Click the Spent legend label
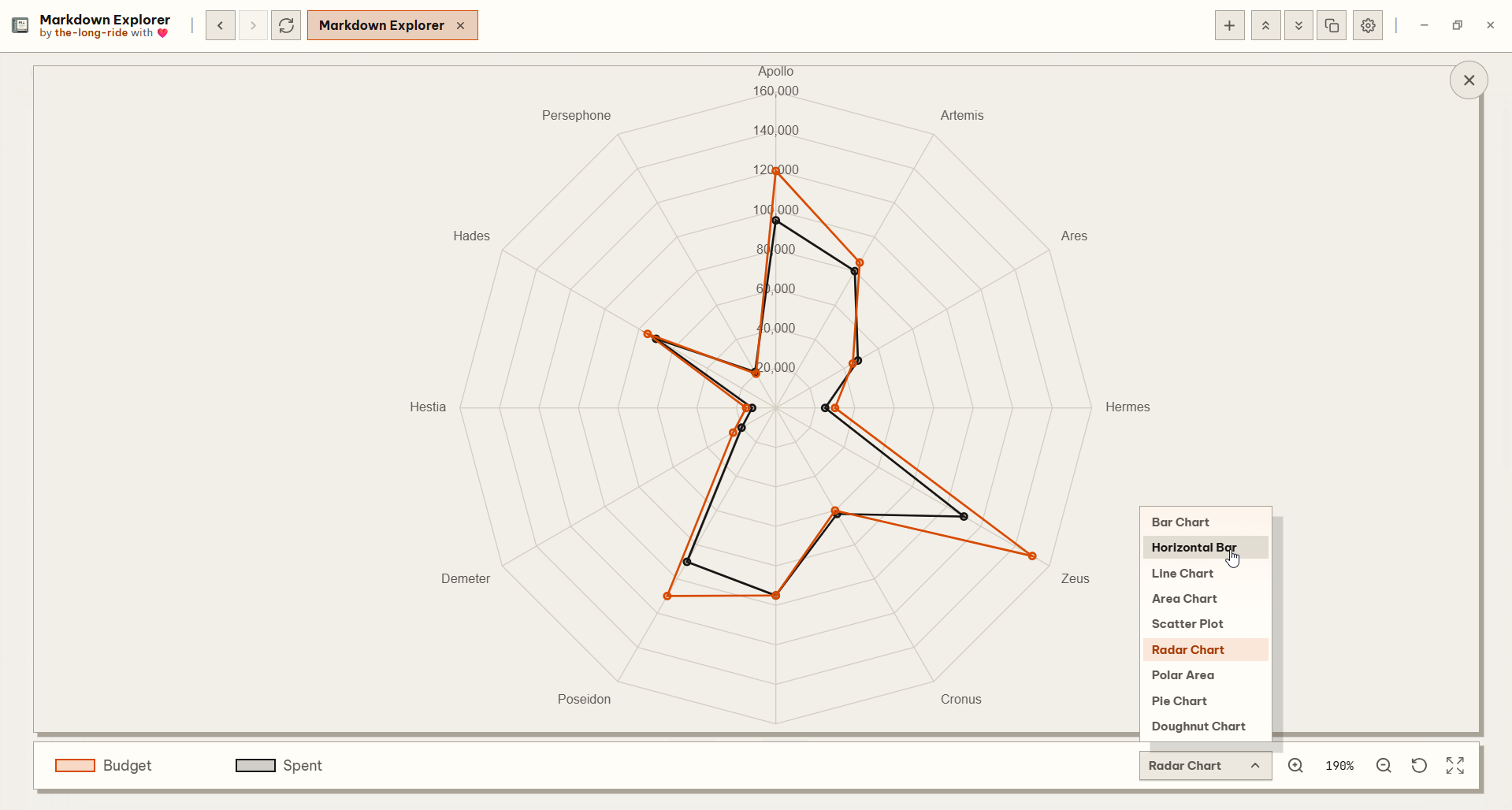The image size is (1512, 810). 303,765
